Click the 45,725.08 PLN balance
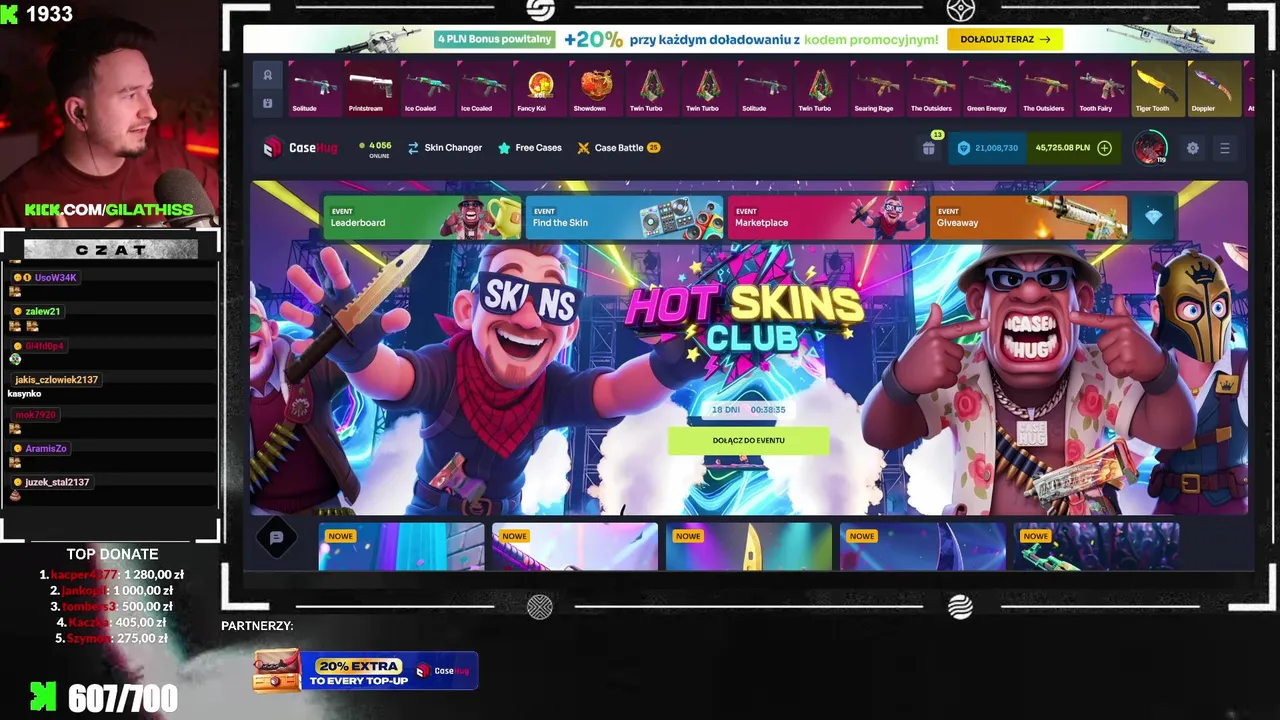The height and width of the screenshot is (720, 1280). click(1062, 148)
